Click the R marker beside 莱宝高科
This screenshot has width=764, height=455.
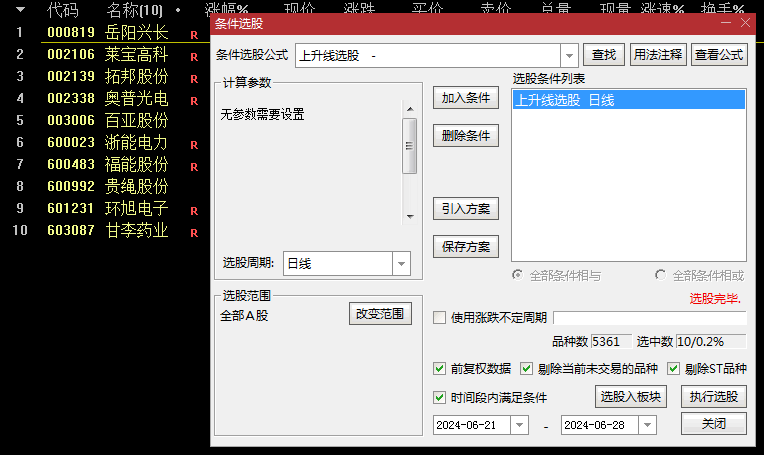tap(194, 57)
